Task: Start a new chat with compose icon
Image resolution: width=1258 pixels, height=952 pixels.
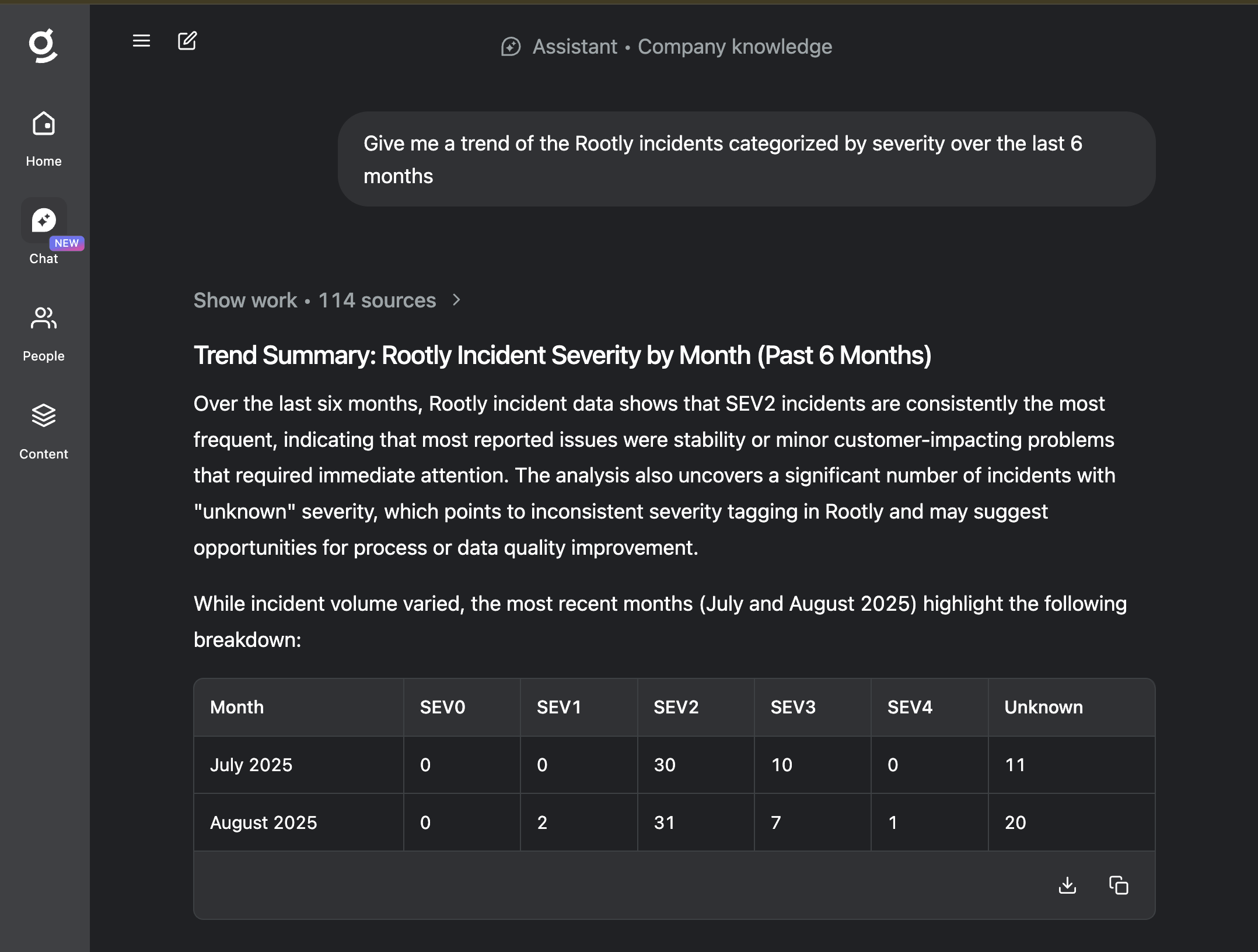Action: pyautogui.click(x=187, y=41)
